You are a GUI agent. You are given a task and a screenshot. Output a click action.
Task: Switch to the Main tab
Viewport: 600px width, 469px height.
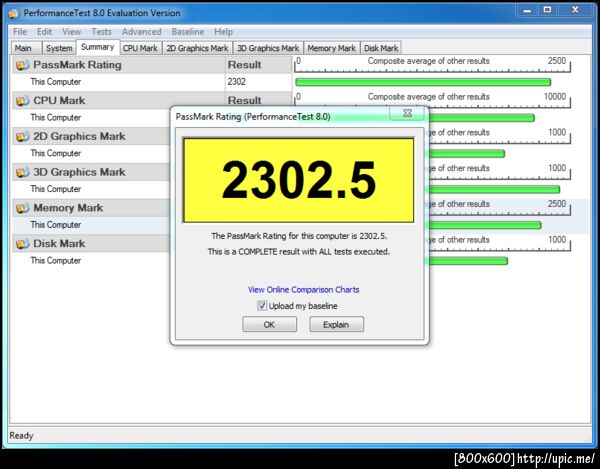(26, 48)
